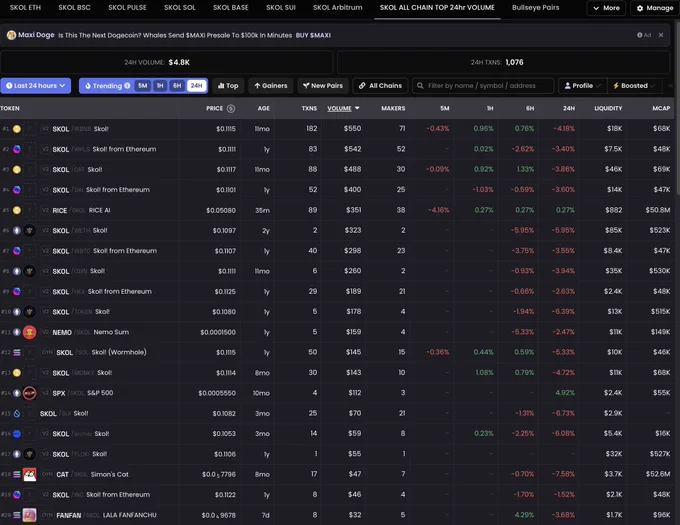
Task: Click chain icon of SKOL/WBNB row
Action: pyautogui.click(x=16, y=129)
